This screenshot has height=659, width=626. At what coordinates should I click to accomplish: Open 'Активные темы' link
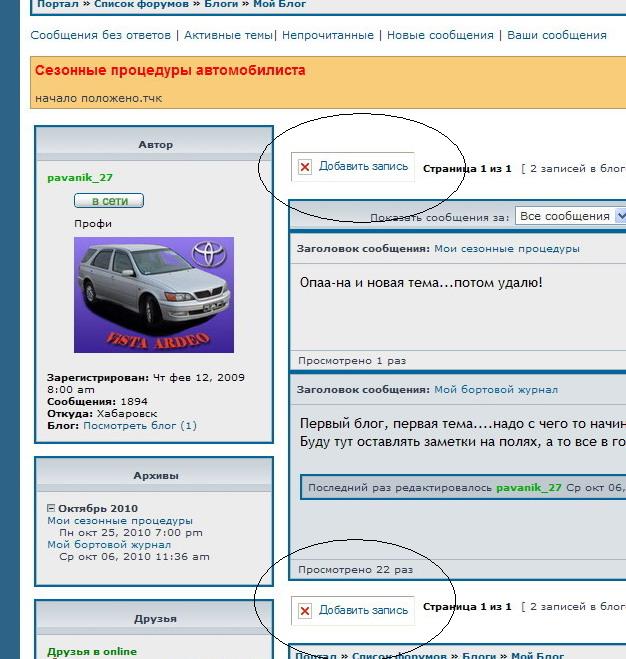pyautogui.click(x=227, y=35)
